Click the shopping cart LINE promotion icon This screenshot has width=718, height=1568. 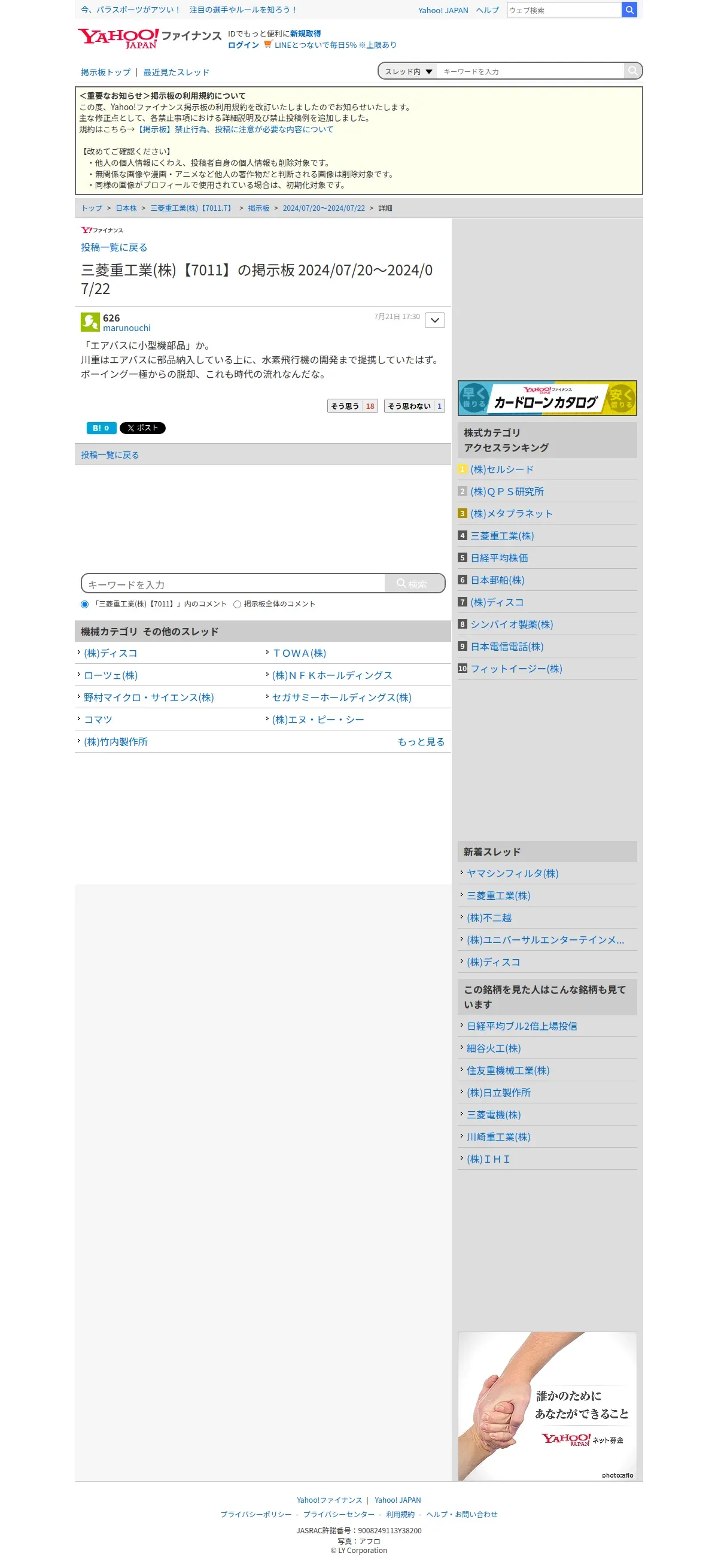point(267,44)
